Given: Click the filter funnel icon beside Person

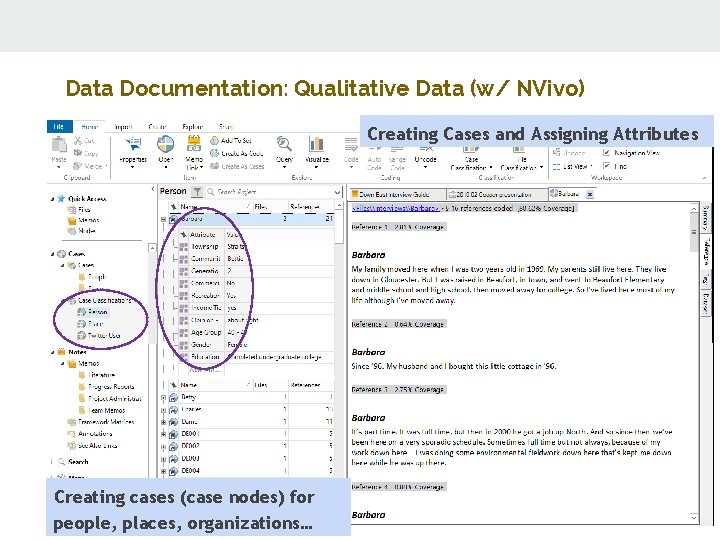Looking at the screenshot, I should point(197,191).
